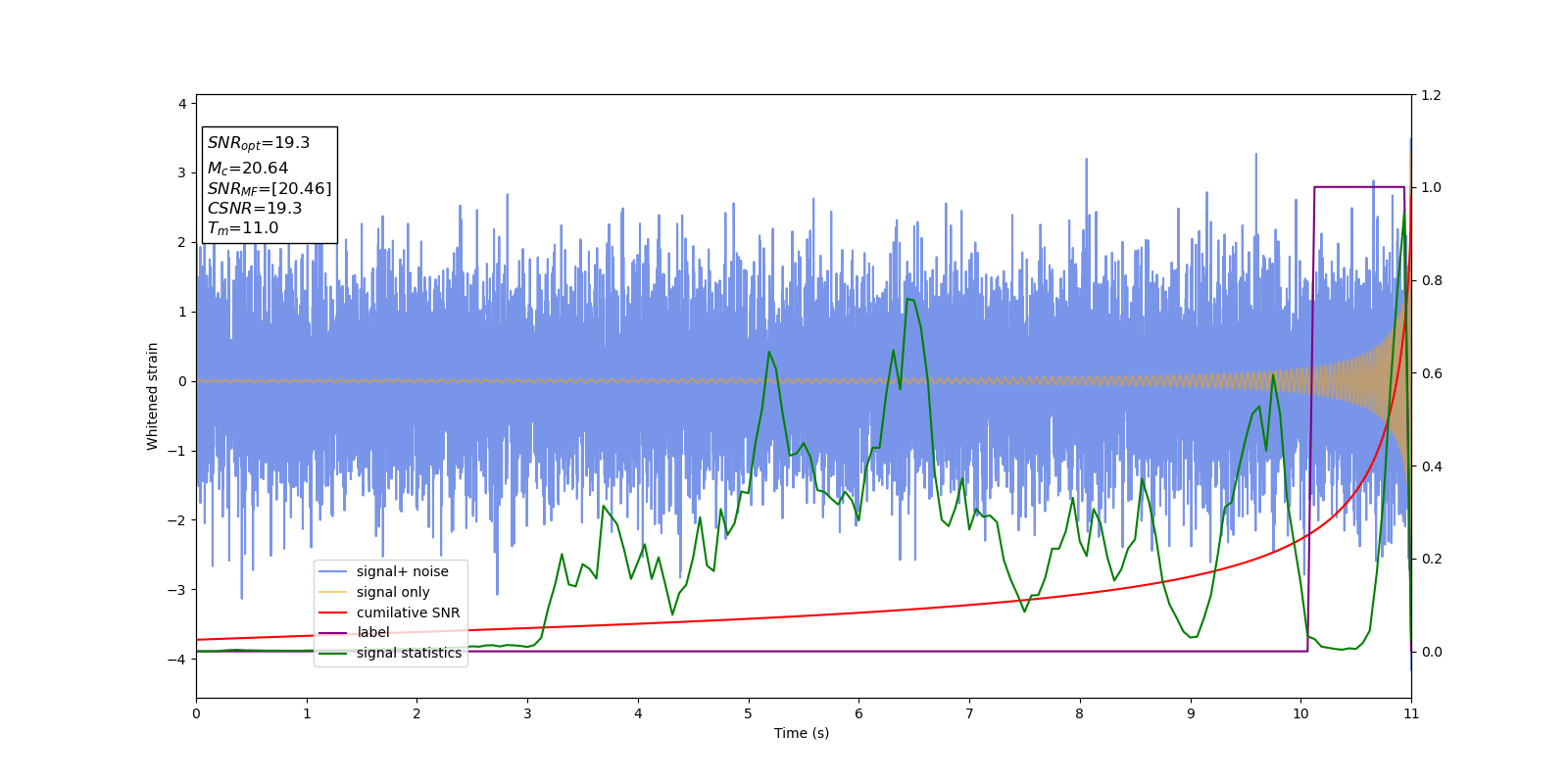
Task: Click x-axis tick label 10
Action: (x=1300, y=713)
